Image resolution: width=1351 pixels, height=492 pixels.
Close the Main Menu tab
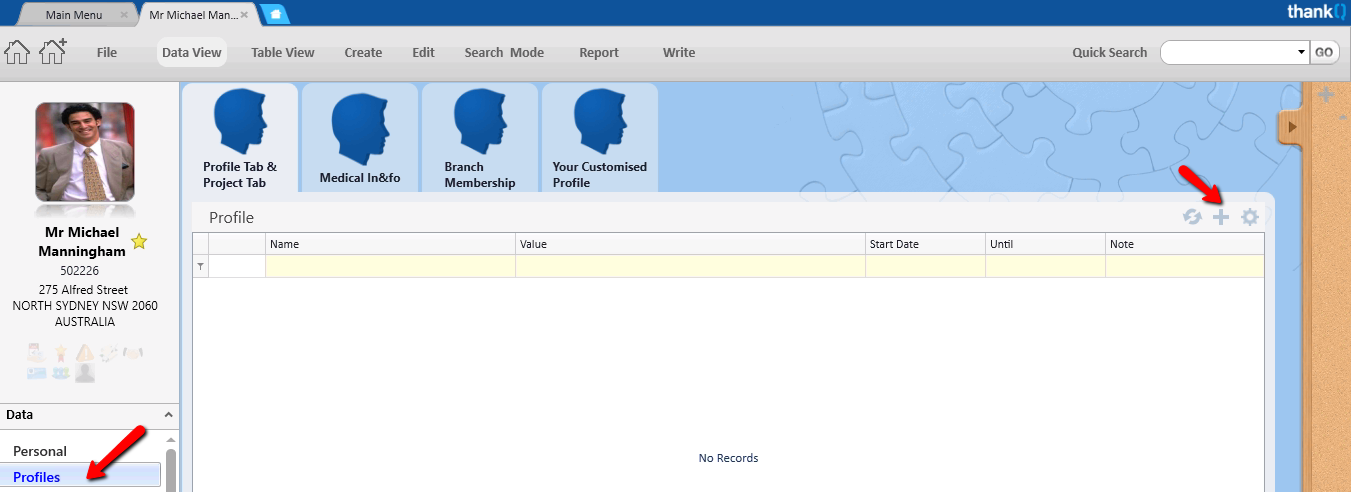click(124, 15)
